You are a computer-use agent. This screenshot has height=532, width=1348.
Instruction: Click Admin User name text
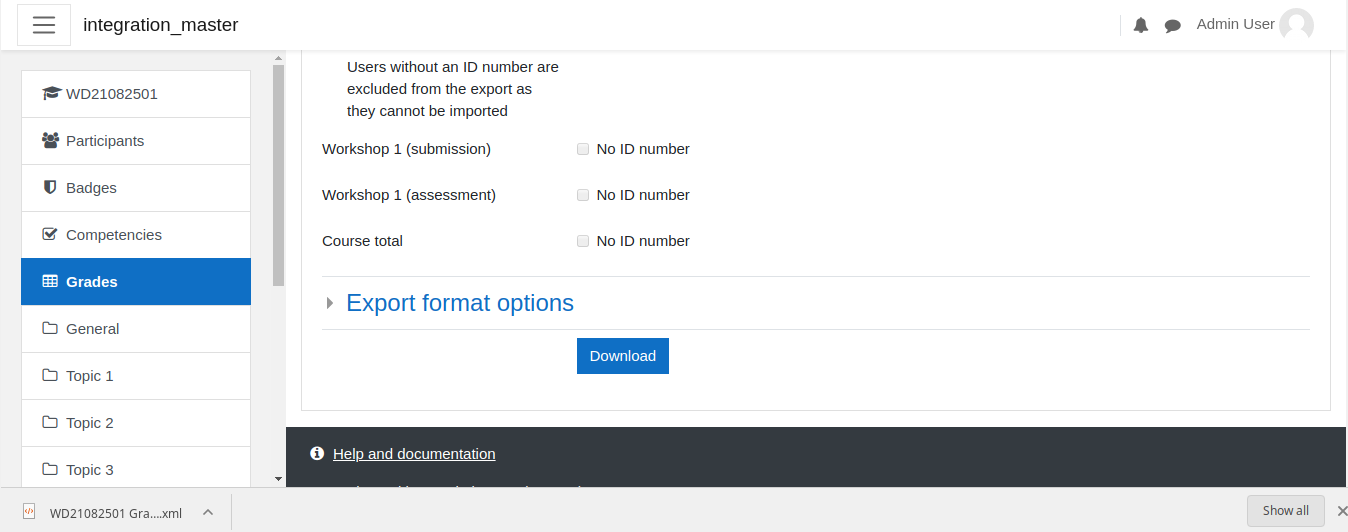(x=1236, y=24)
